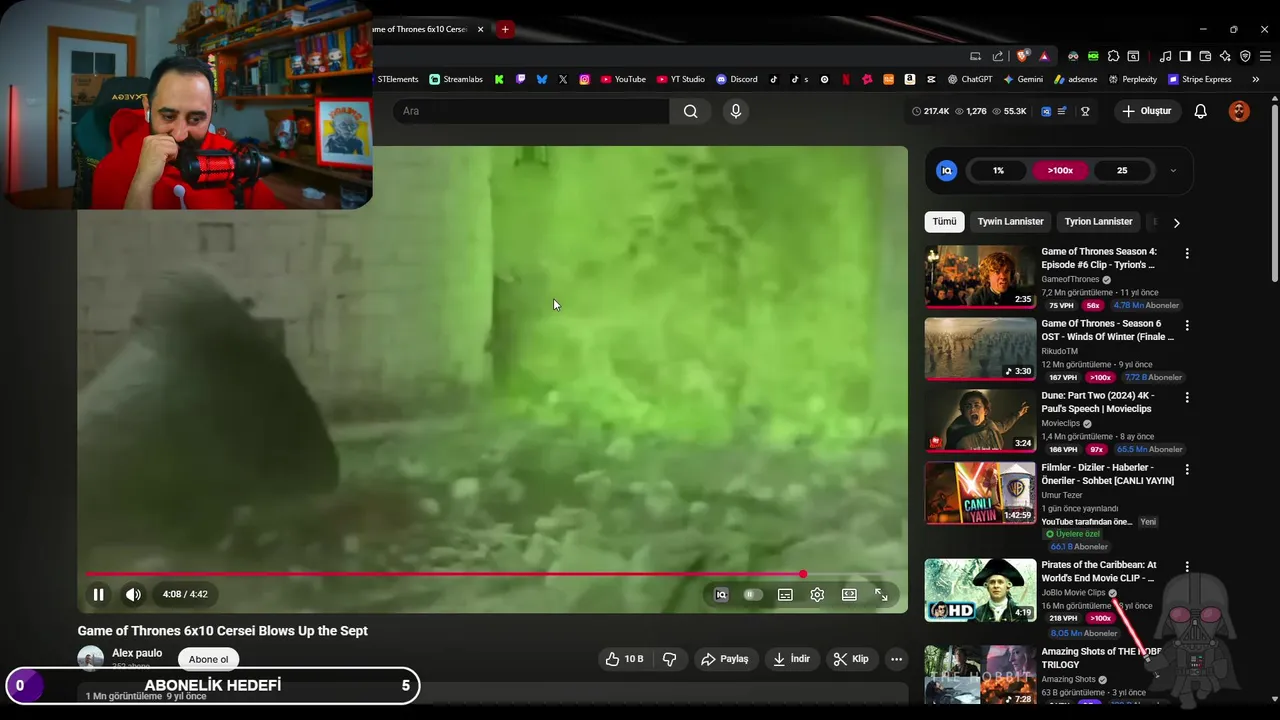The width and height of the screenshot is (1280, 720).
Task: Open the Alex paulo channel link
Action: pyautogui.click(x=137, y=653)
